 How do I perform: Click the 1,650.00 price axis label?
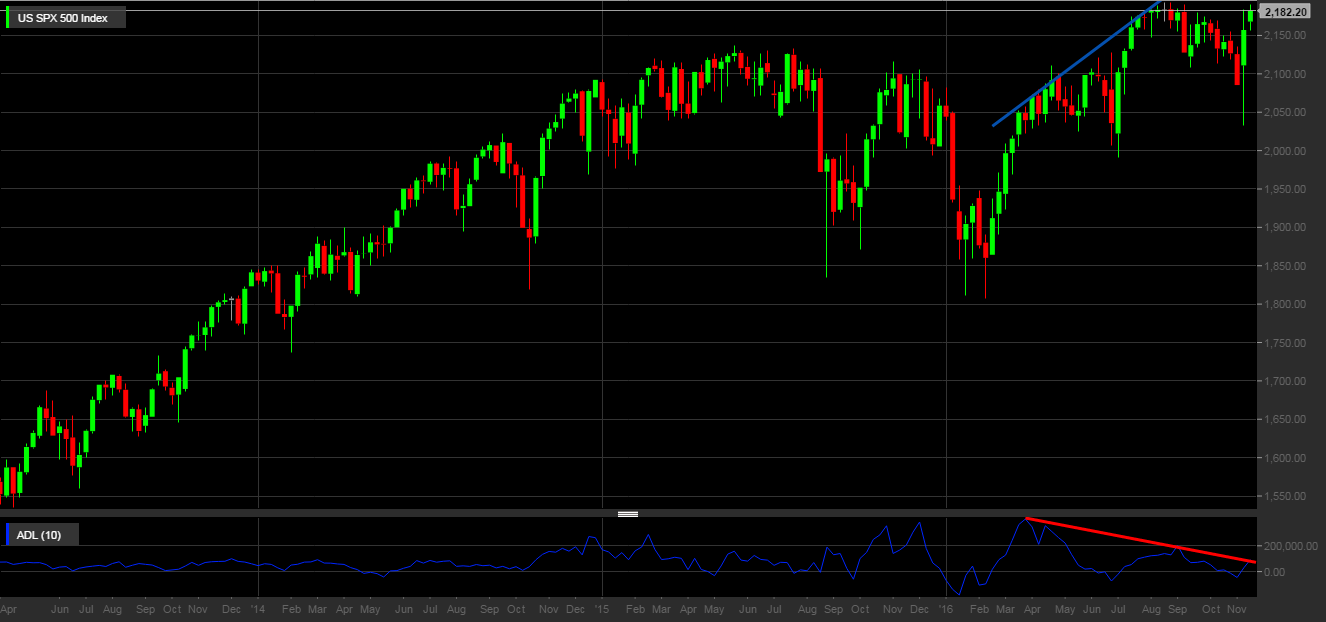pyautogui.click(x=1285, y=420)
